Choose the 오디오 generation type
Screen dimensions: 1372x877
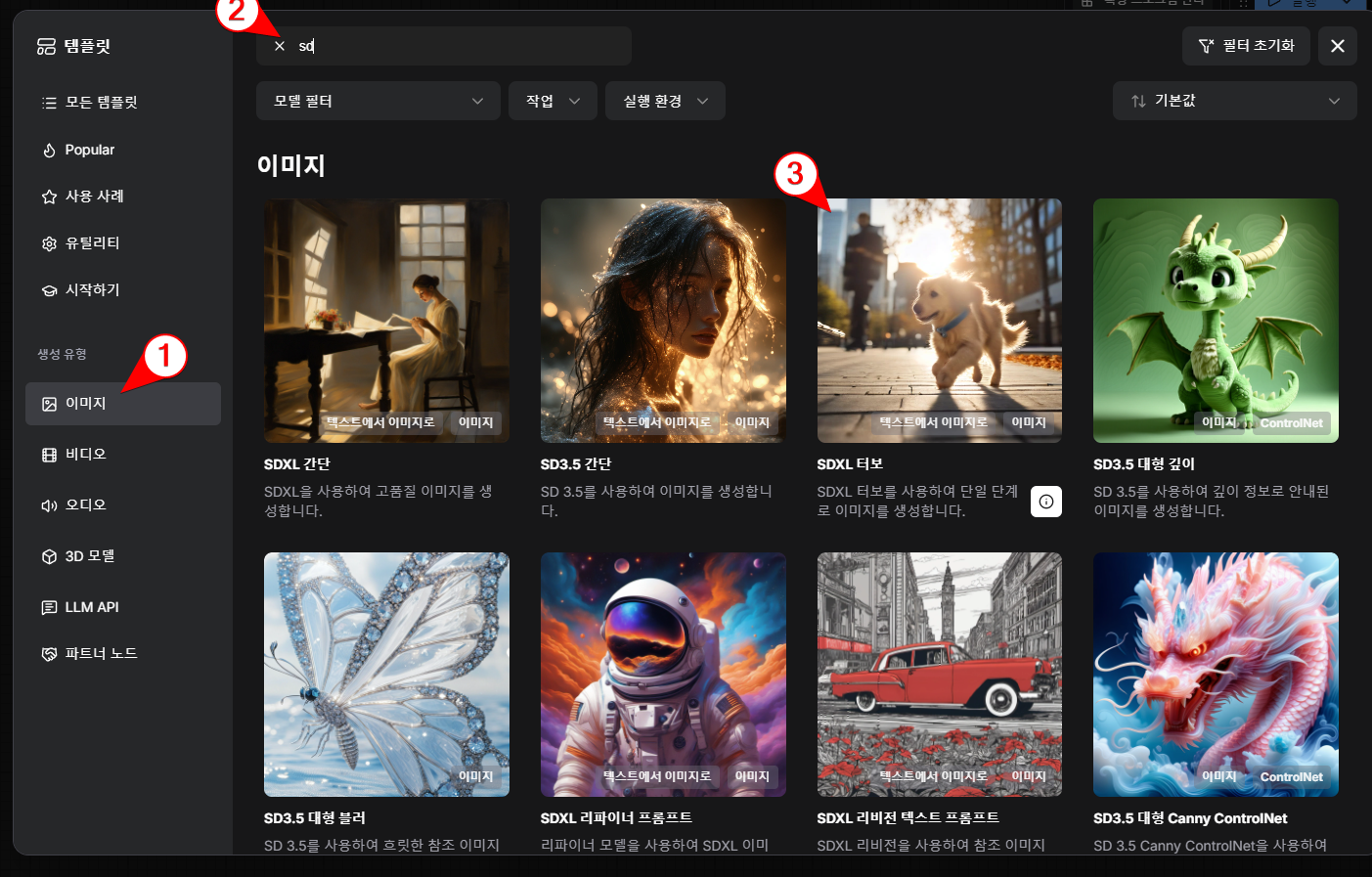[85, 505]
